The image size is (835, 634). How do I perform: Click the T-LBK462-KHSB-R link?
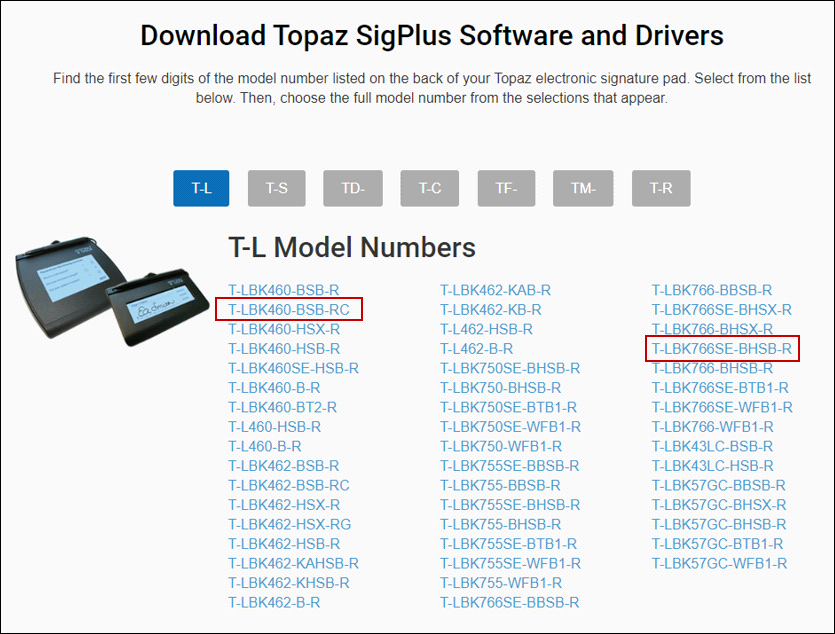(289, 583)
